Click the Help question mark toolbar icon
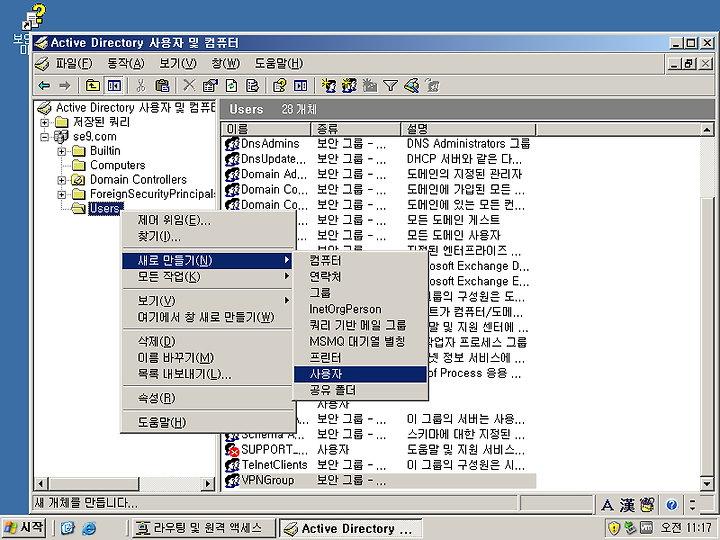Image resolution: width=720 pixels, height=540 pixels. (279, 85)
